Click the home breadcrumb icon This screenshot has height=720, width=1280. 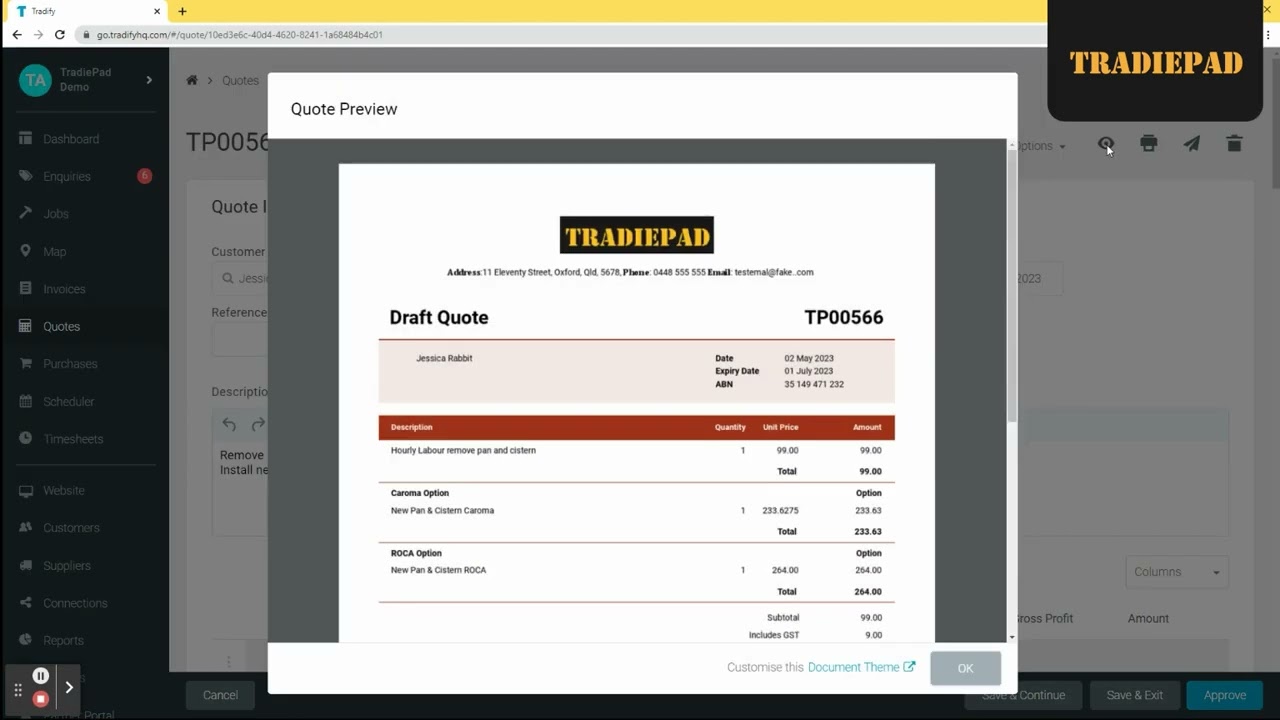(192, 80)
